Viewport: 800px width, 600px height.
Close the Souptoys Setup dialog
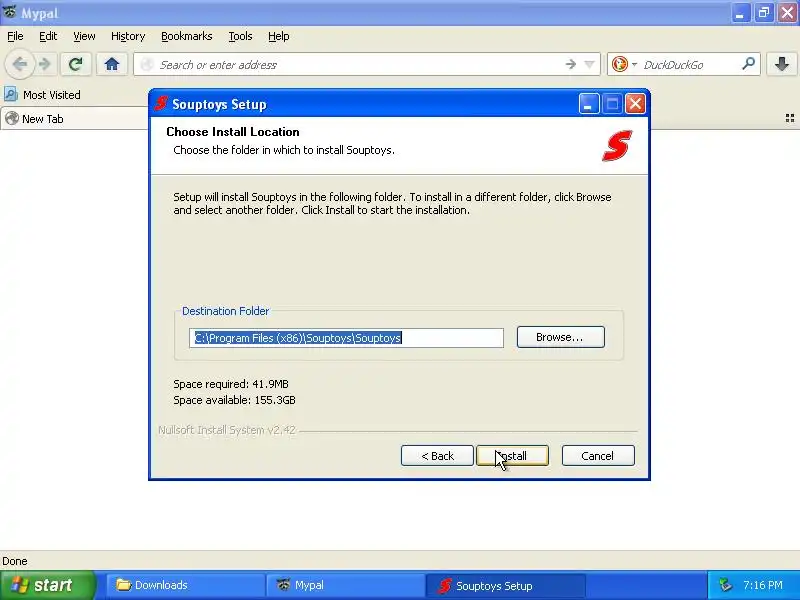[x=635, y=104]
